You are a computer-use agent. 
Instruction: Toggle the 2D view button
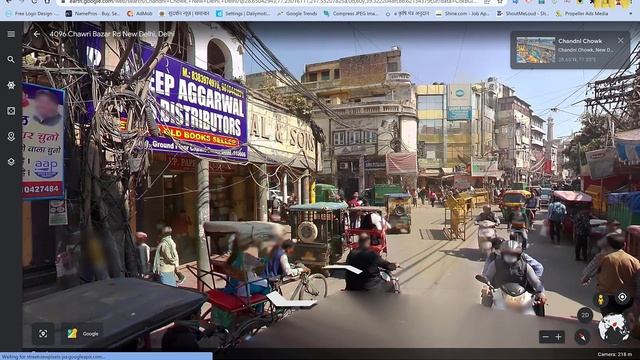(585, 315)
